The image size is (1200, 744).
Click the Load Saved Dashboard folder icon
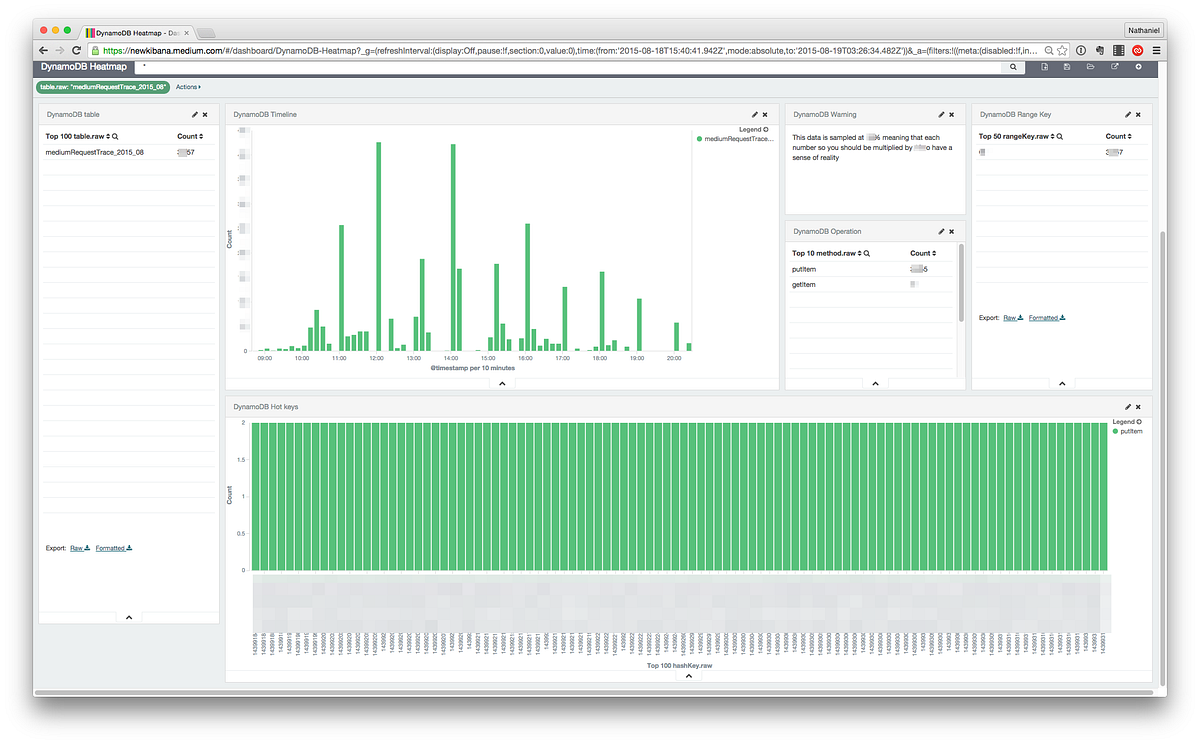1091,67
